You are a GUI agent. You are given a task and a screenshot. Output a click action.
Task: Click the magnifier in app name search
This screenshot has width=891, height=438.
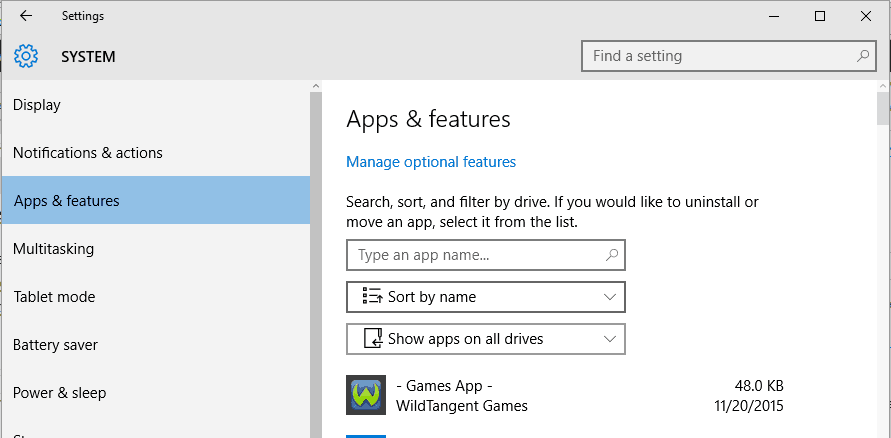point(612,255)
